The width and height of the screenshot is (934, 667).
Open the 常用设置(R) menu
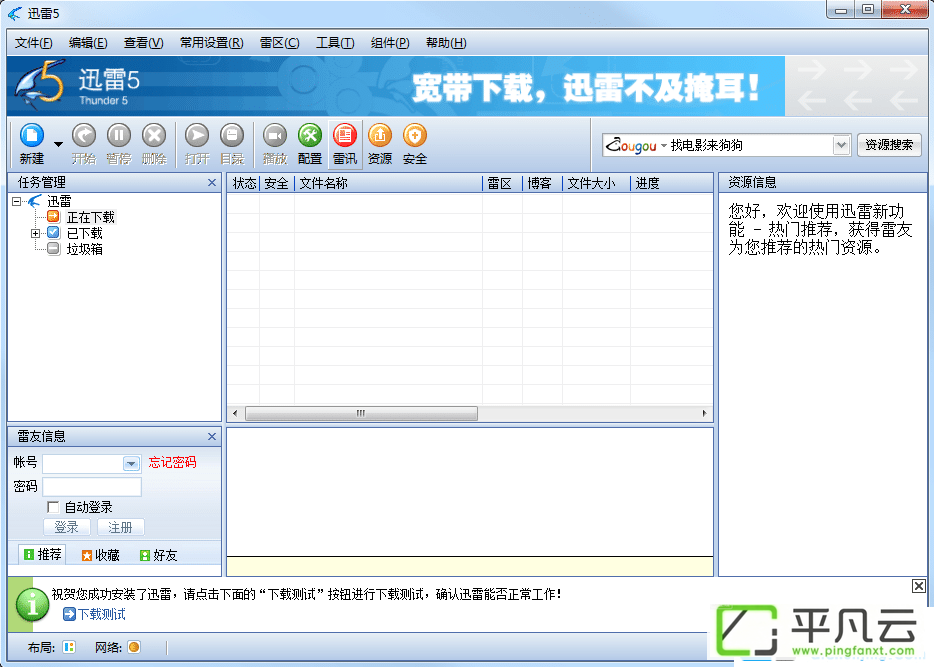211,43
